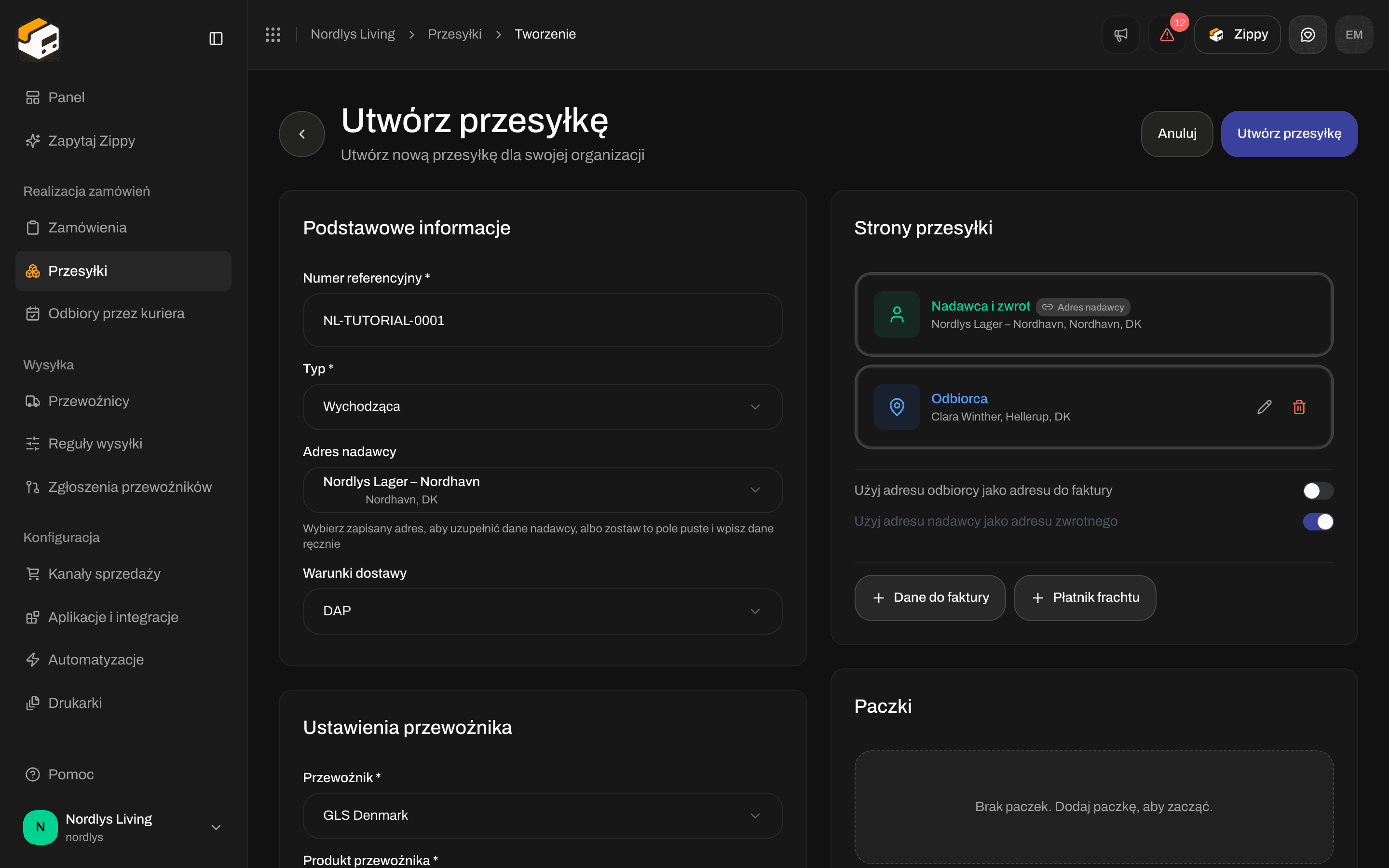Click the logo in sidebar
Screen dimensions: 1389x868
point(39,39)
